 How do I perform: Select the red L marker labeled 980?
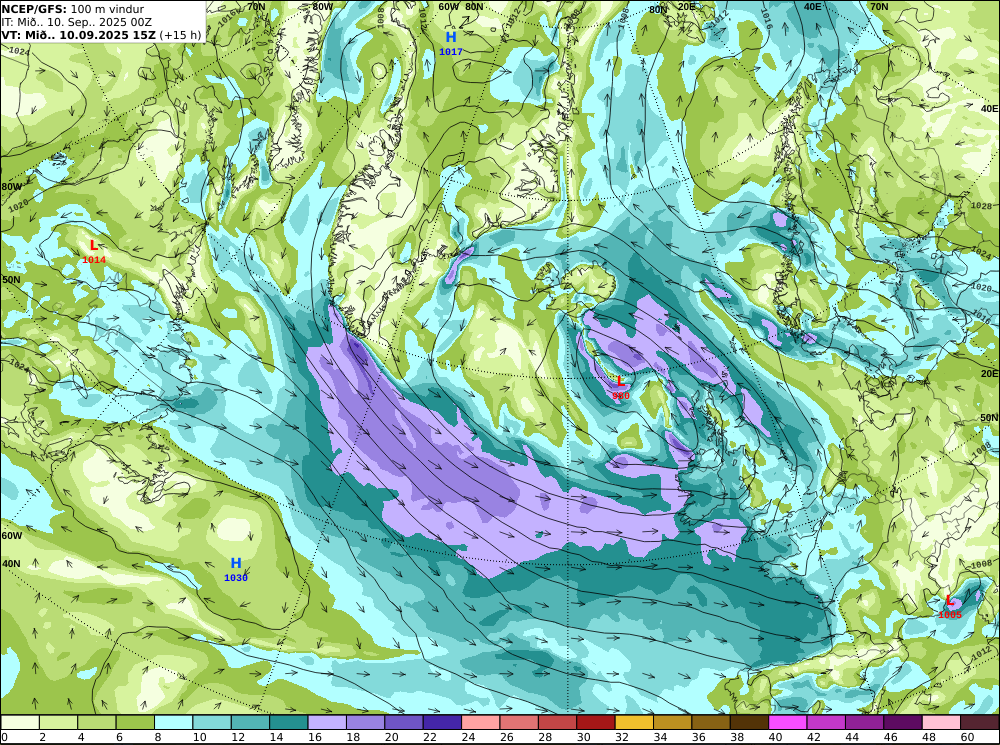pyautogui.click(x=621, y=382)
